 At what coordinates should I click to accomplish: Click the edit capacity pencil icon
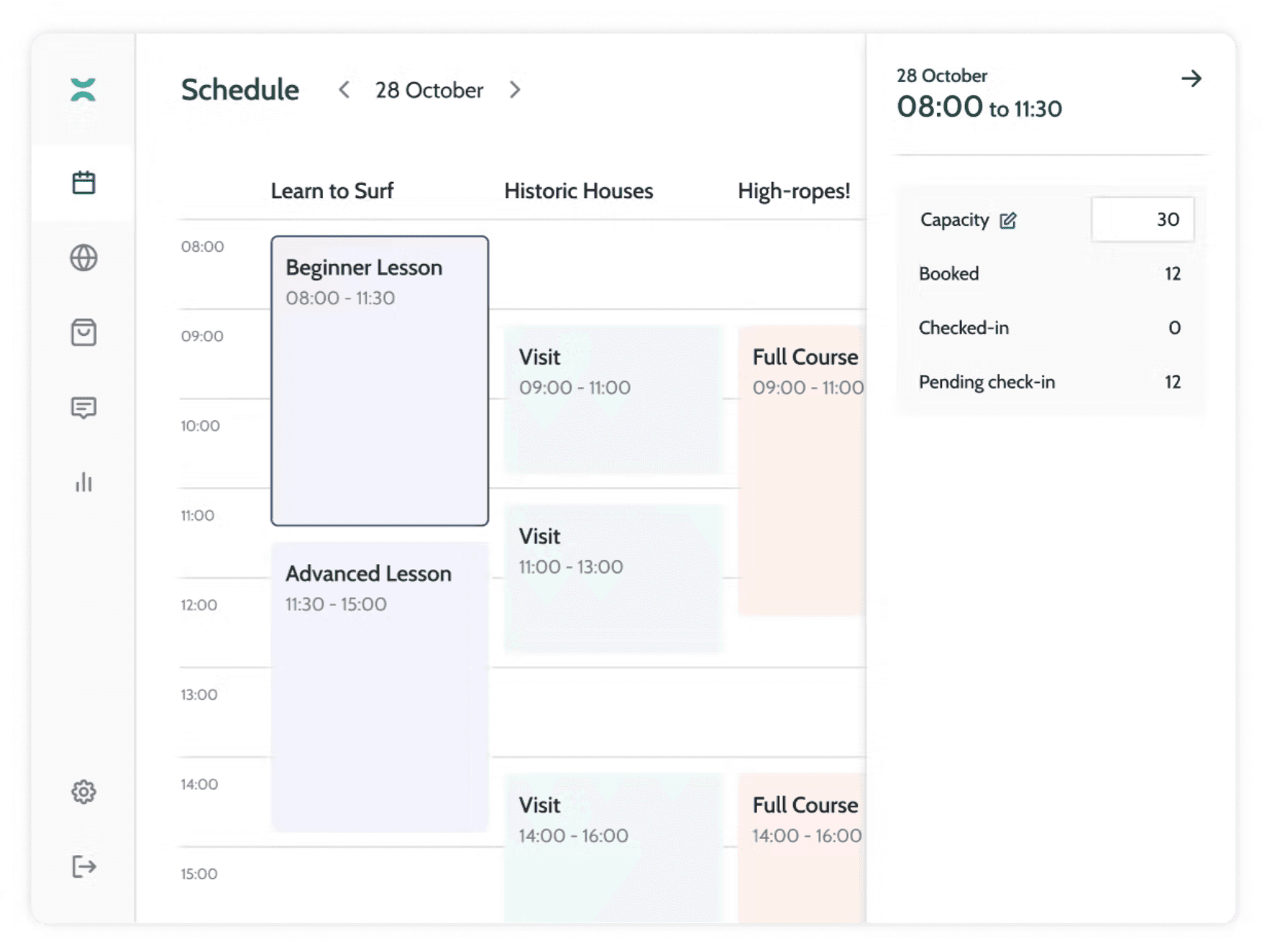[1008, 220]
